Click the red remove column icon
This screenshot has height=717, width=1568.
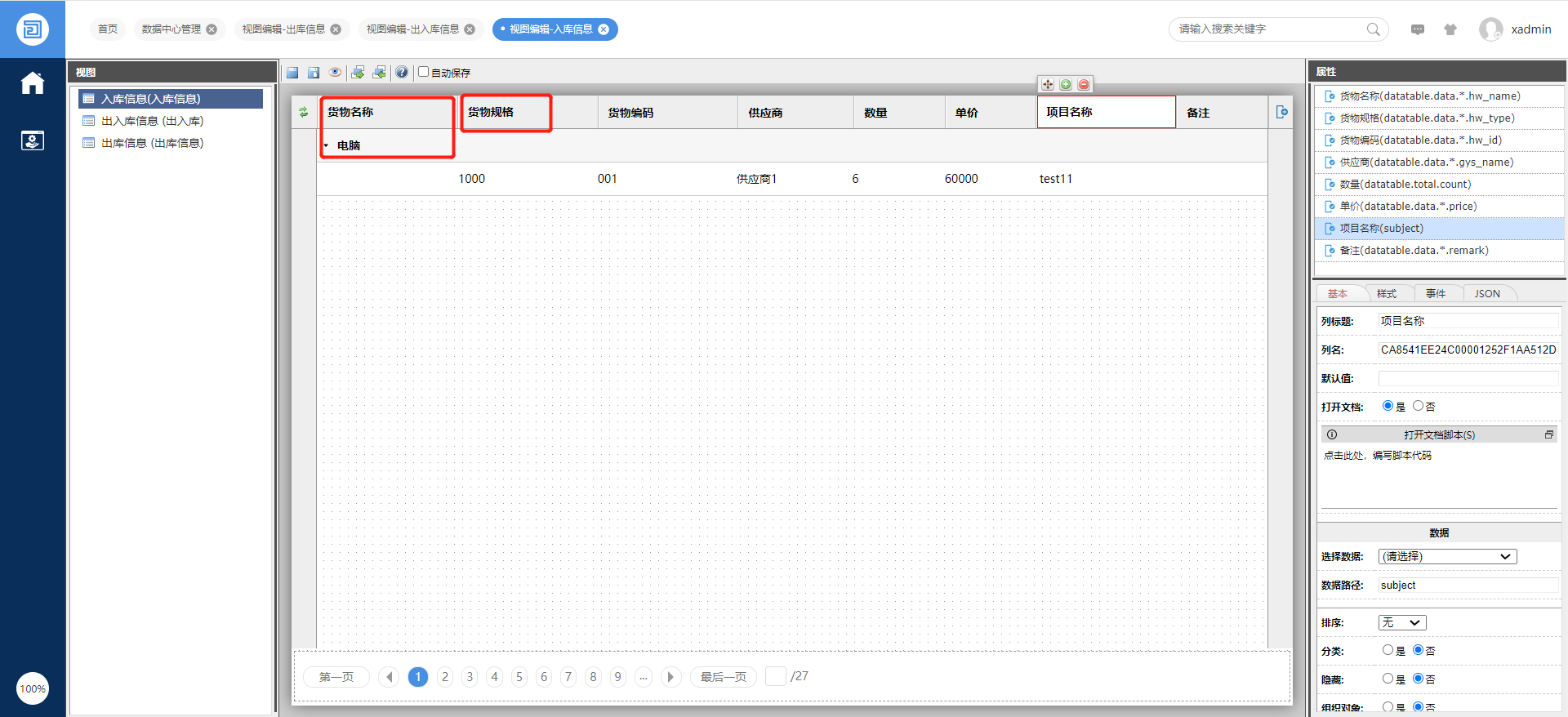point(1084,84)
